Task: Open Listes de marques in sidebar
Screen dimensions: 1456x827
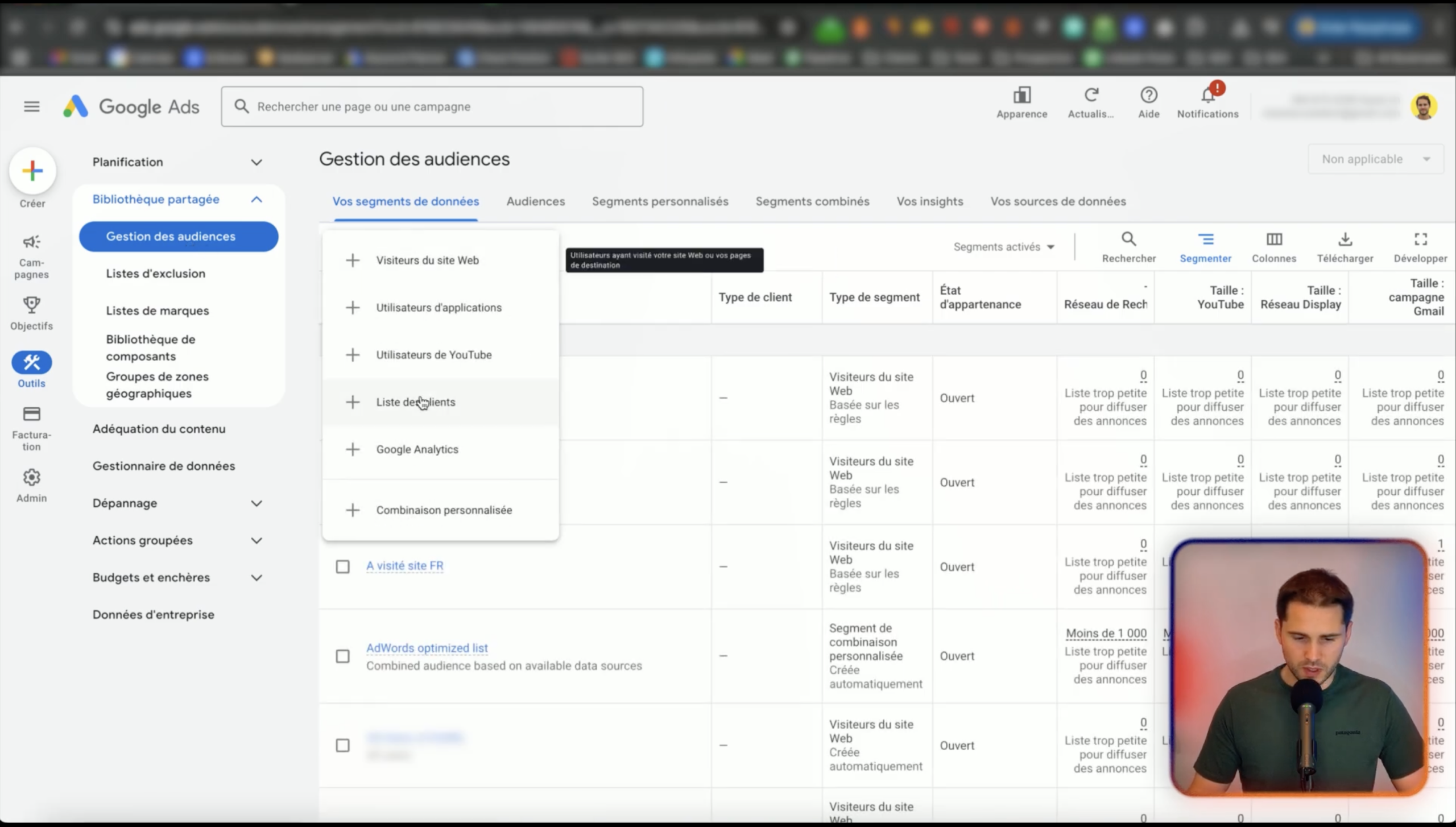Action: (157, 311)
